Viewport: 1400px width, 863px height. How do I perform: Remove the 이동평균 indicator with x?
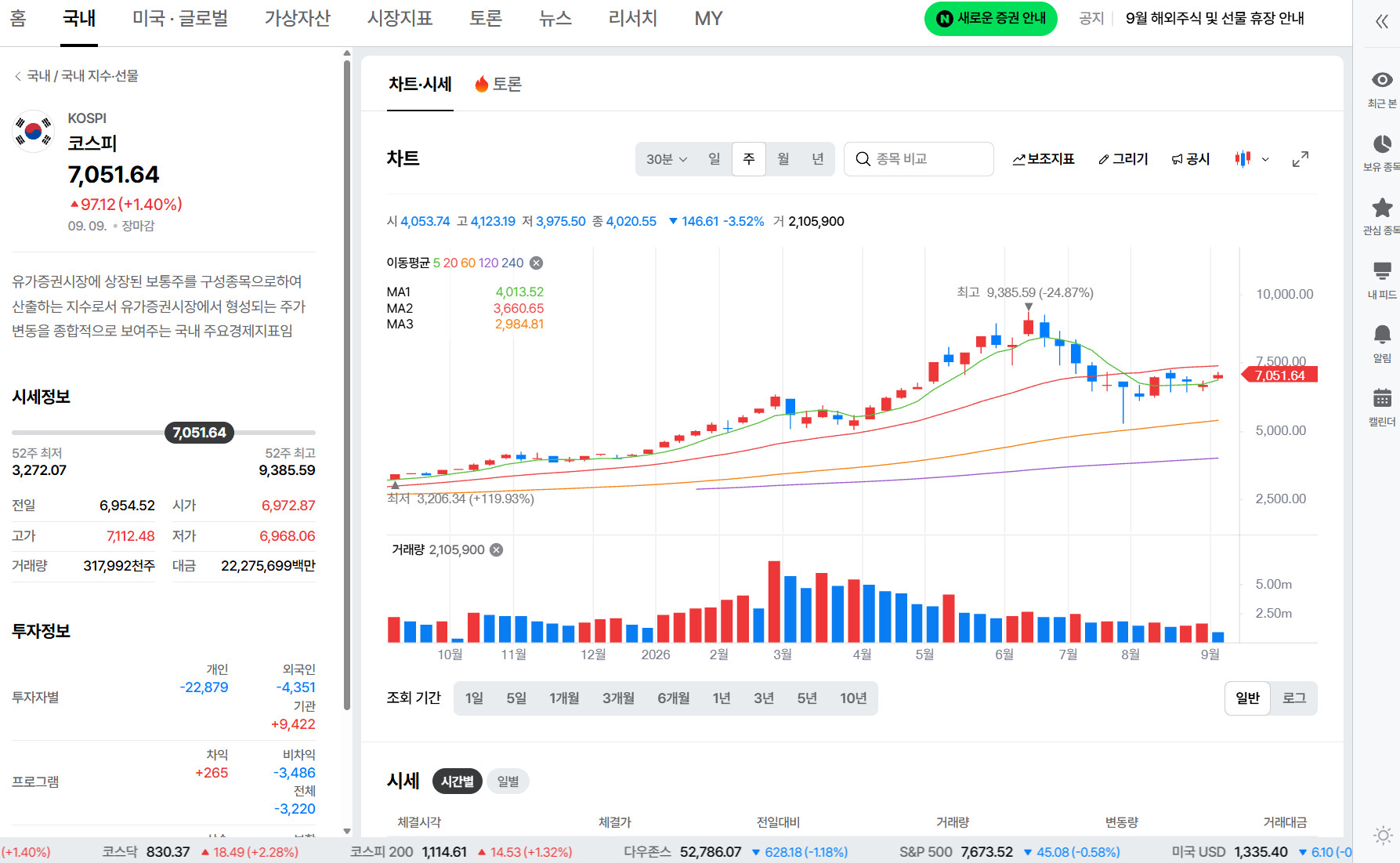pos(537,263)
